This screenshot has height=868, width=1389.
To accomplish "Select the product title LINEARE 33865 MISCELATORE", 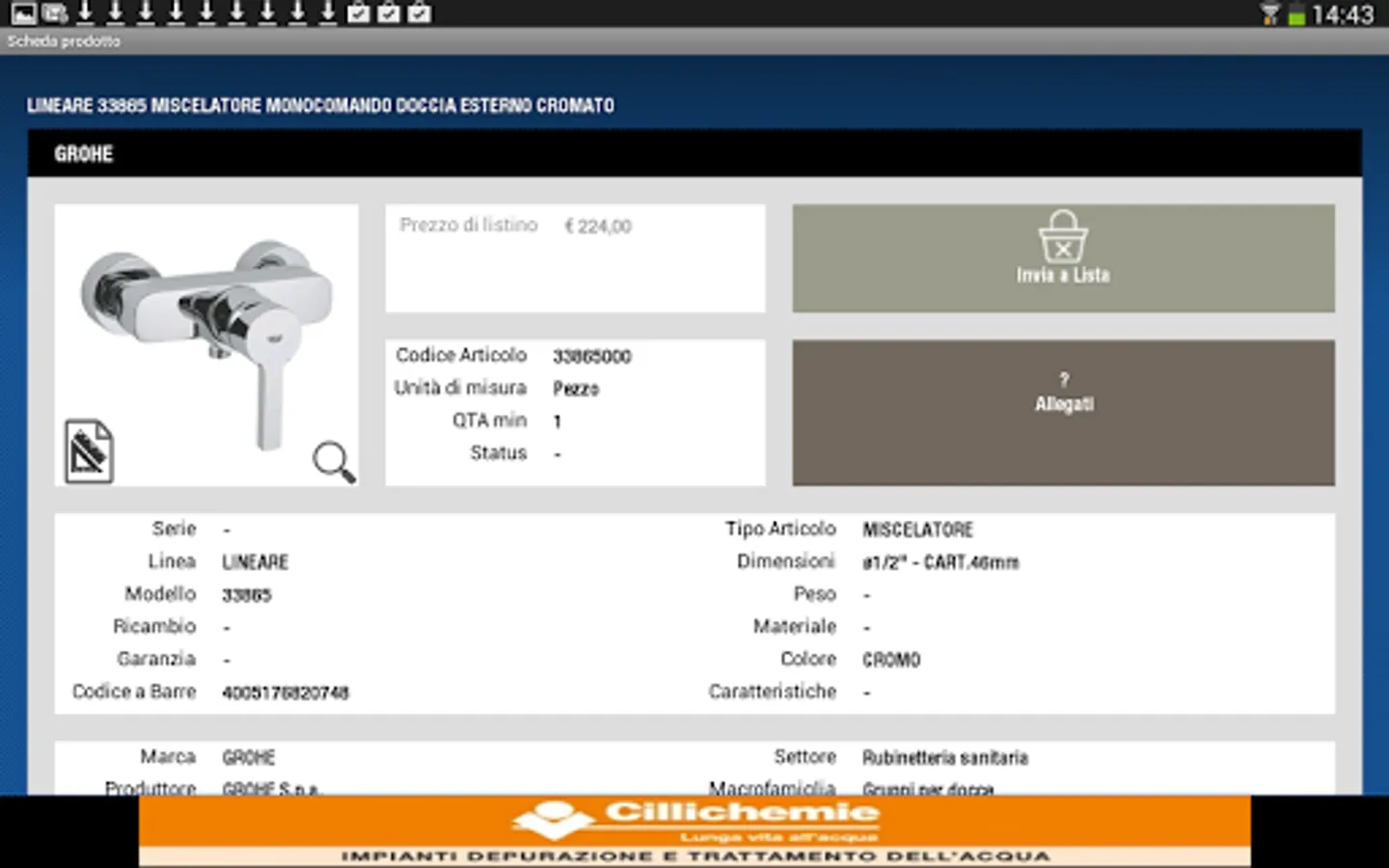I will point(320,105).
